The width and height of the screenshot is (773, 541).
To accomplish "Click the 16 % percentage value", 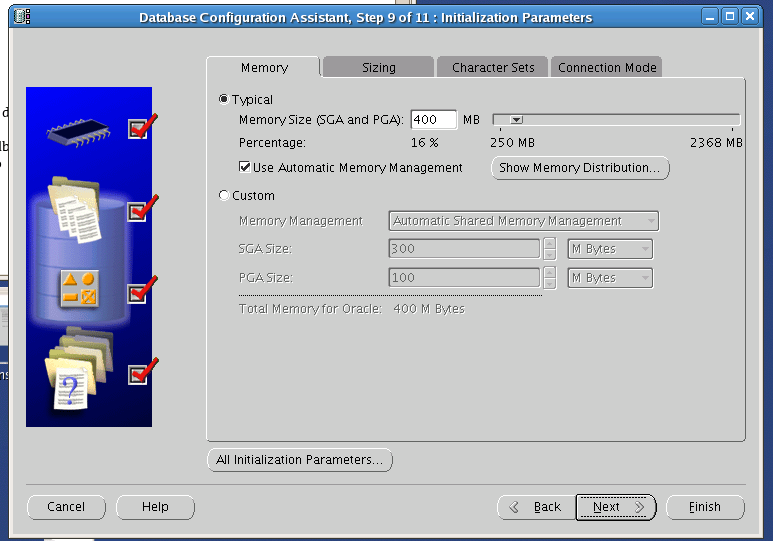I will click(x=424, y=143).
